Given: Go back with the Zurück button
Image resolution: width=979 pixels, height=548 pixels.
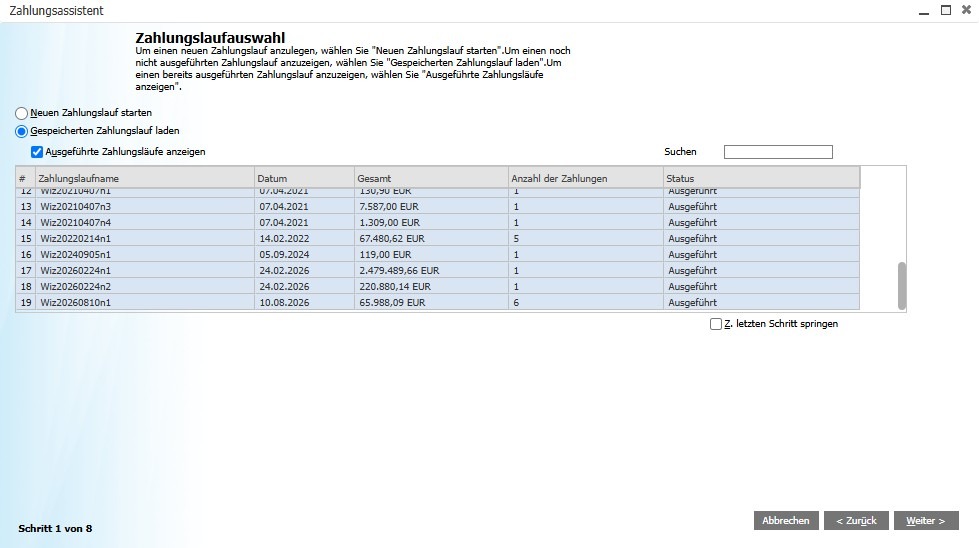Looking at the screenshot, I should click(x=856, y=521).
